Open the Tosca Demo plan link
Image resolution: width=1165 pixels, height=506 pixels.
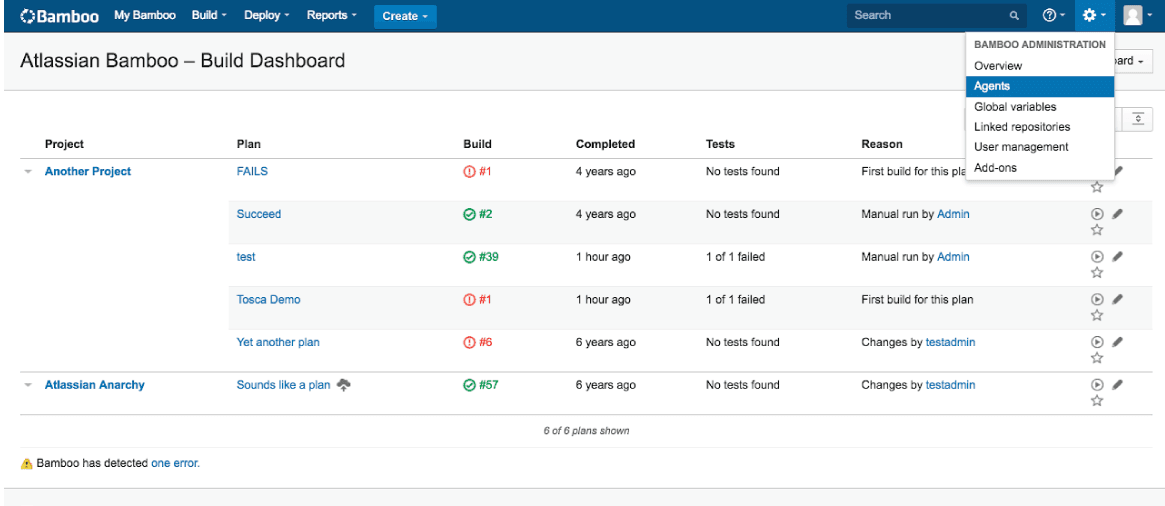pos(268,300)
